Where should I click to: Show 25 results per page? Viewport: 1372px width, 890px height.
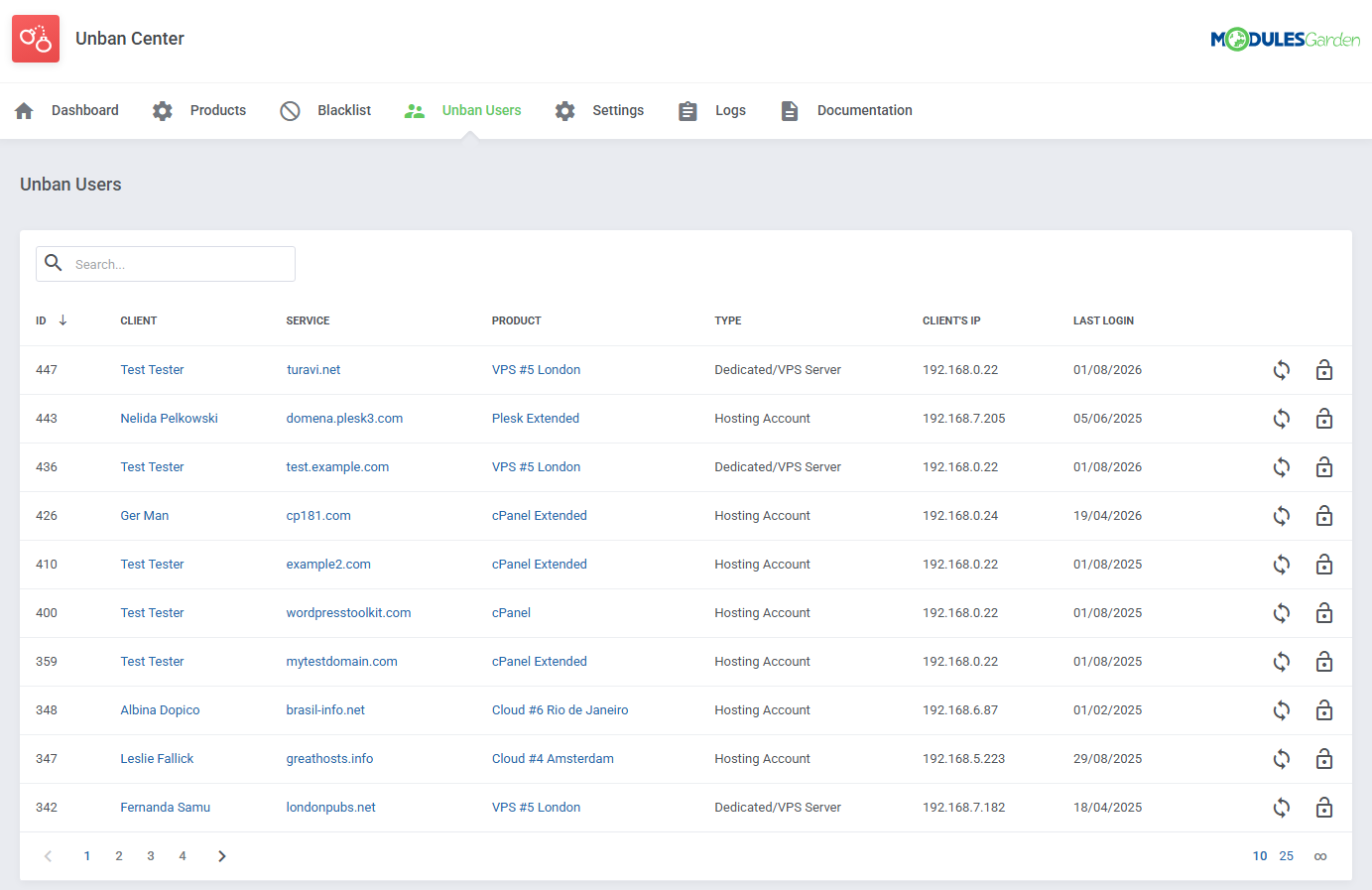[1287, 855]
